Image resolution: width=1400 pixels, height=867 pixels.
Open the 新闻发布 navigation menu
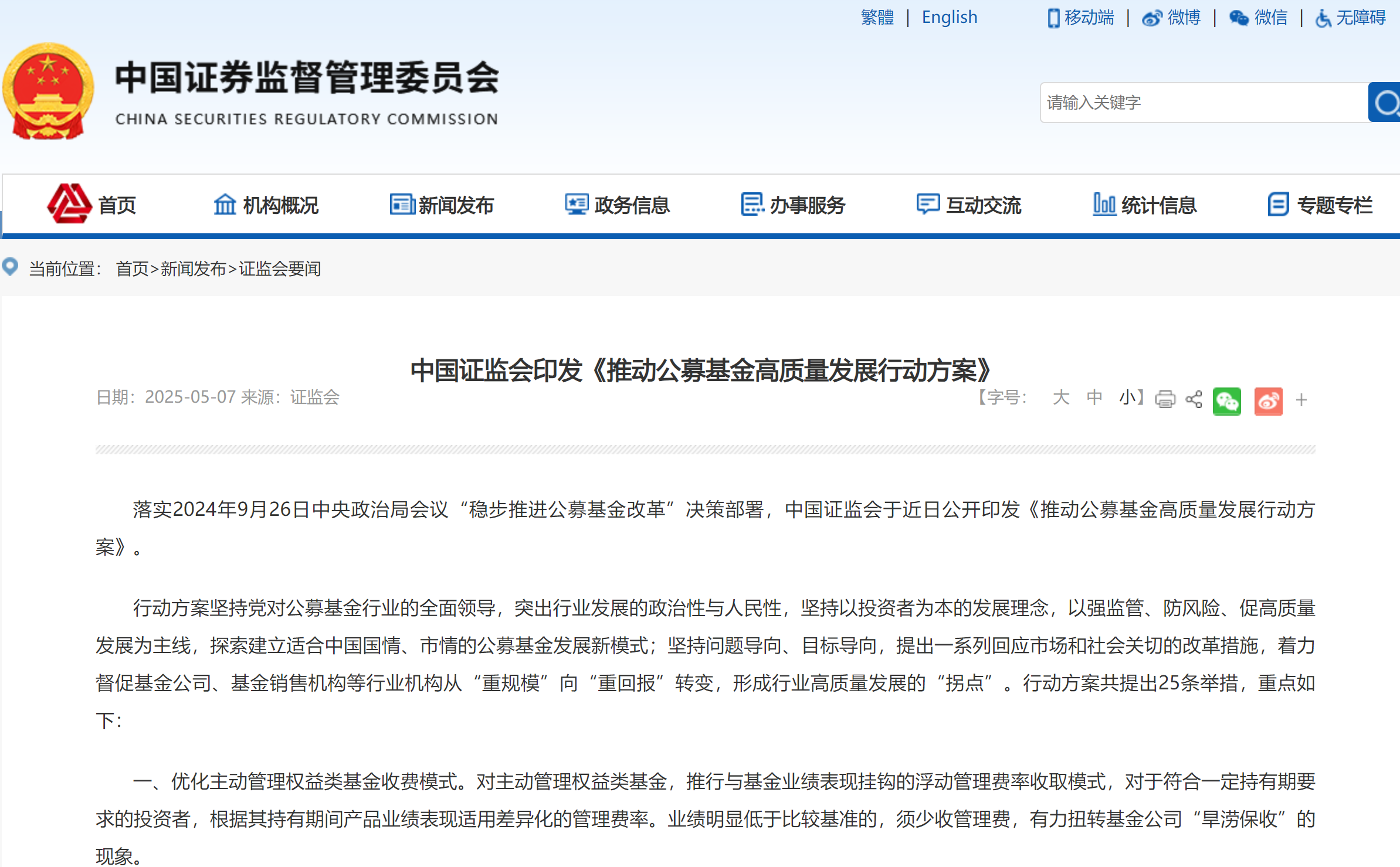456,205
